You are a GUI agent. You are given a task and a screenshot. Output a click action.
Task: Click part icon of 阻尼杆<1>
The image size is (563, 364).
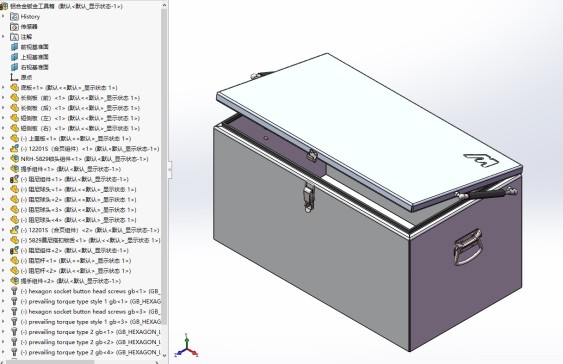(x=14, y=260)
